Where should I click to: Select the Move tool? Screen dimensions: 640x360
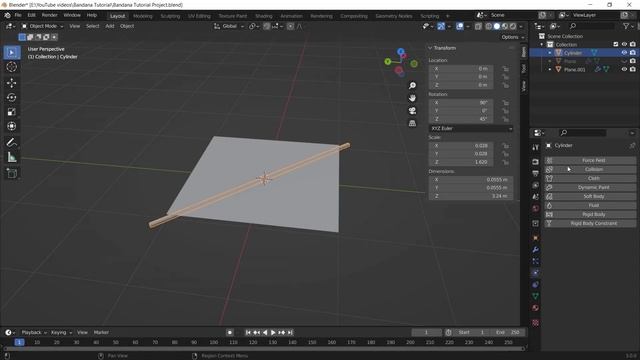[x=11, y=83]
